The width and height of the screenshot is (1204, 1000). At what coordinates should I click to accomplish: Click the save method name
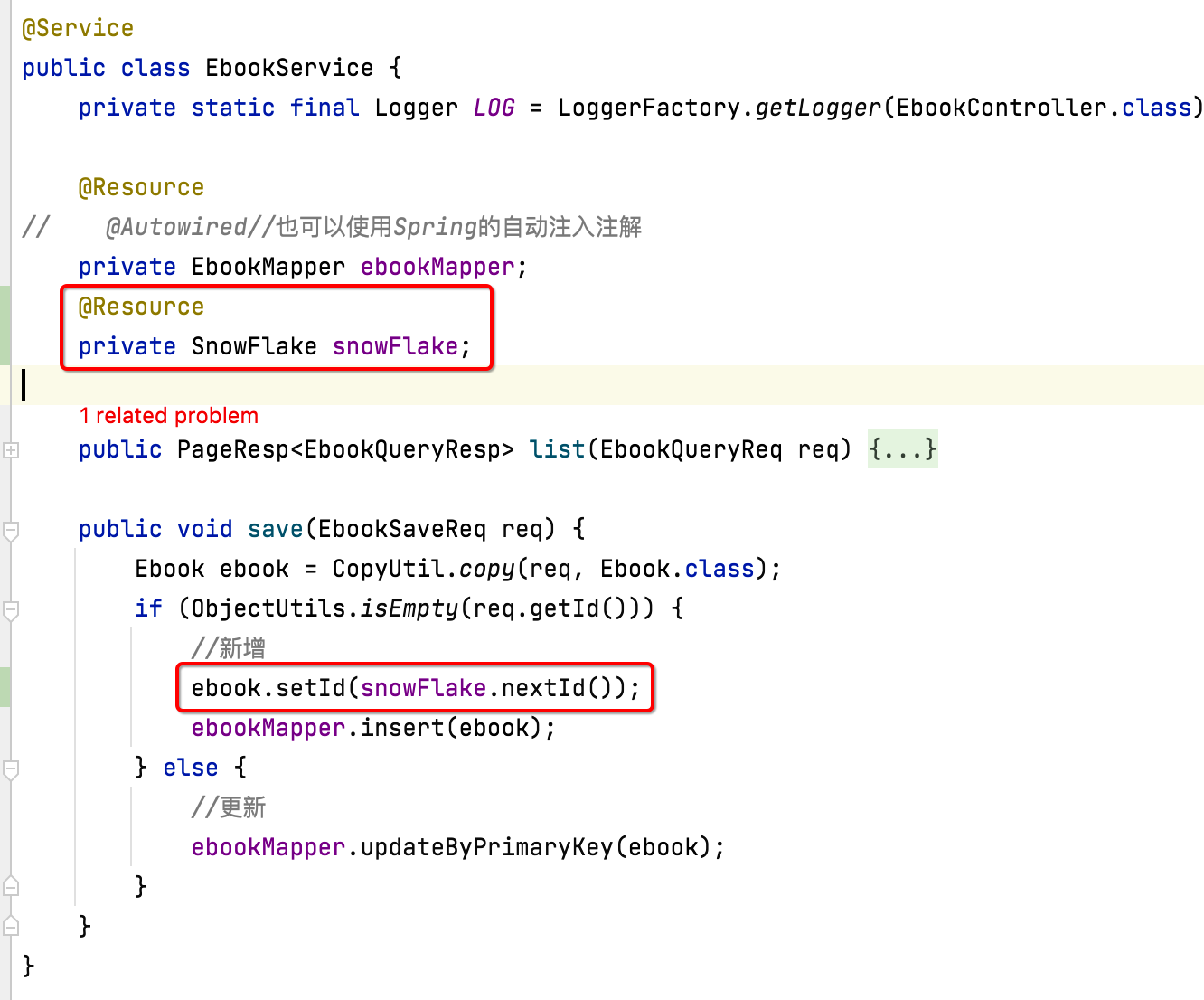pos(276,529)
